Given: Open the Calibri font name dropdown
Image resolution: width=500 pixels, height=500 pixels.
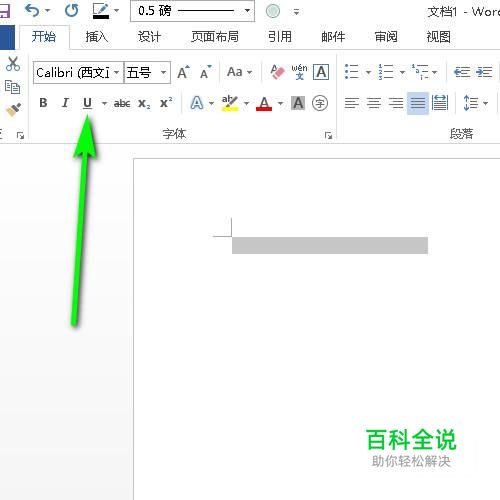Looking at the screenshot, I should click(x=116, y=72).
